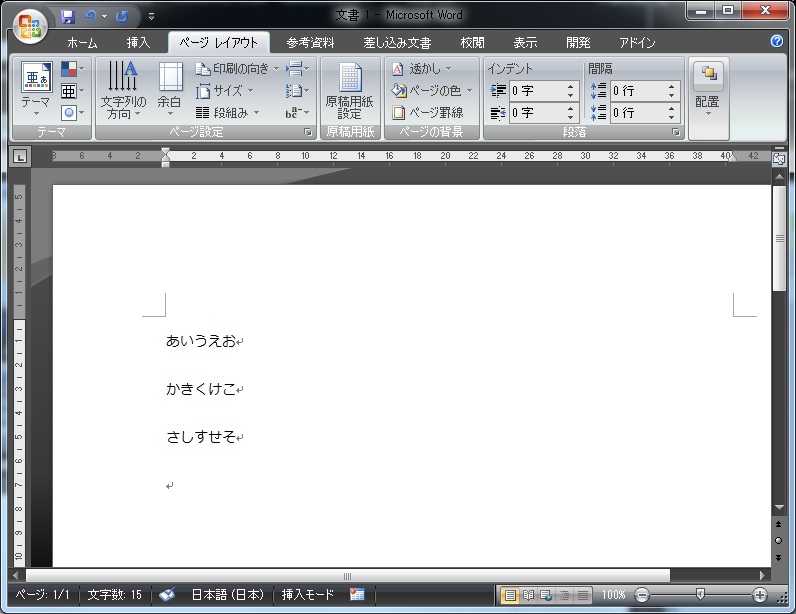The image size is (796, 614).
Task: Open Word Help question mark icon
Action: [777, 41]
